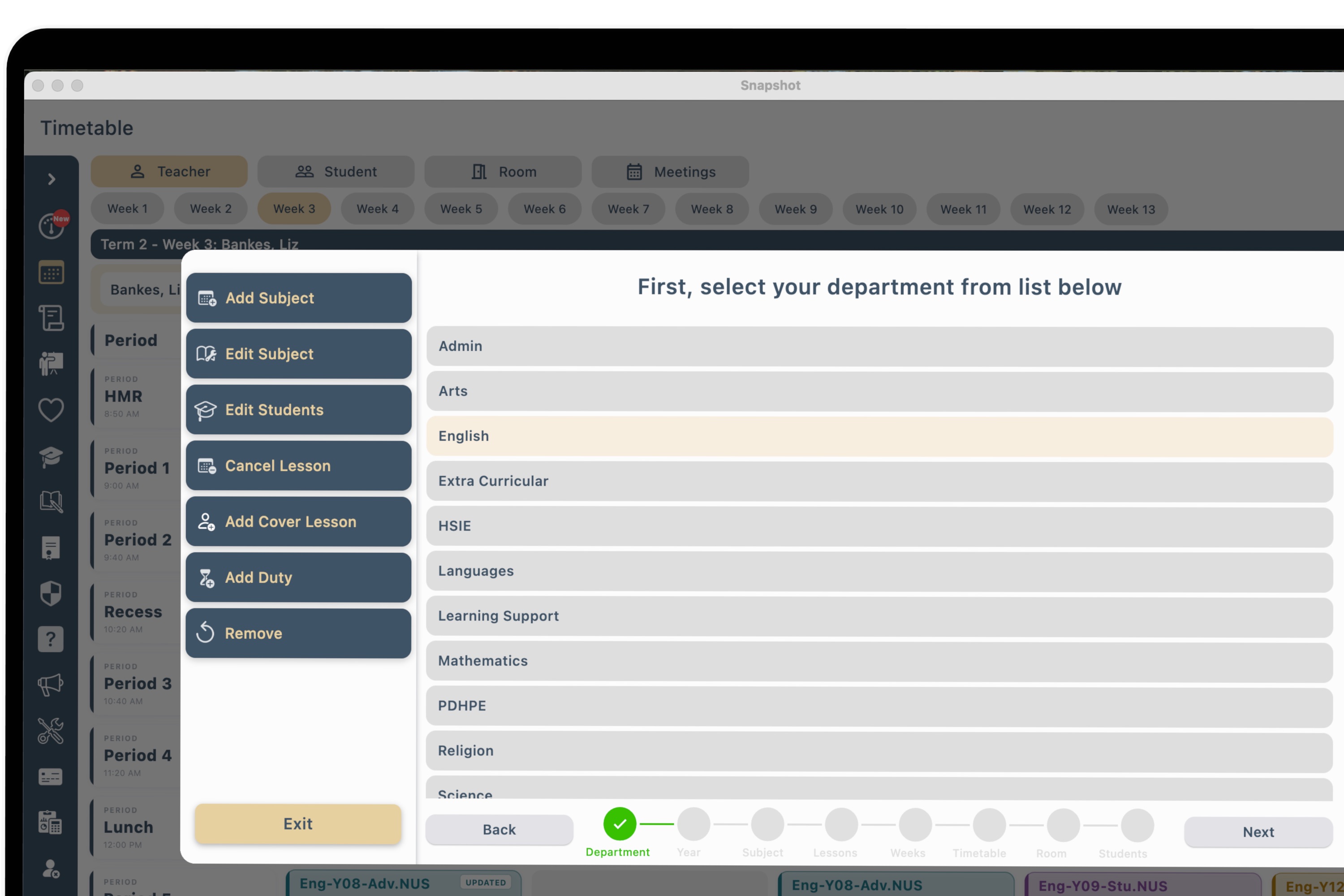The height and width of the screenshot is (896, 1344).
Task: Choose the Learning Support department
Action: tap(880, 616)
